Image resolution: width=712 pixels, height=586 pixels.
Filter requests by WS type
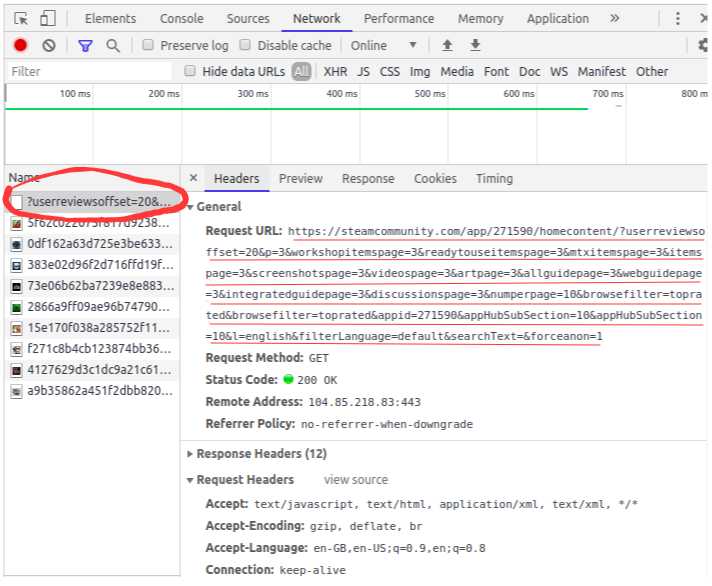pyautogui.click(x=559, y=72)
